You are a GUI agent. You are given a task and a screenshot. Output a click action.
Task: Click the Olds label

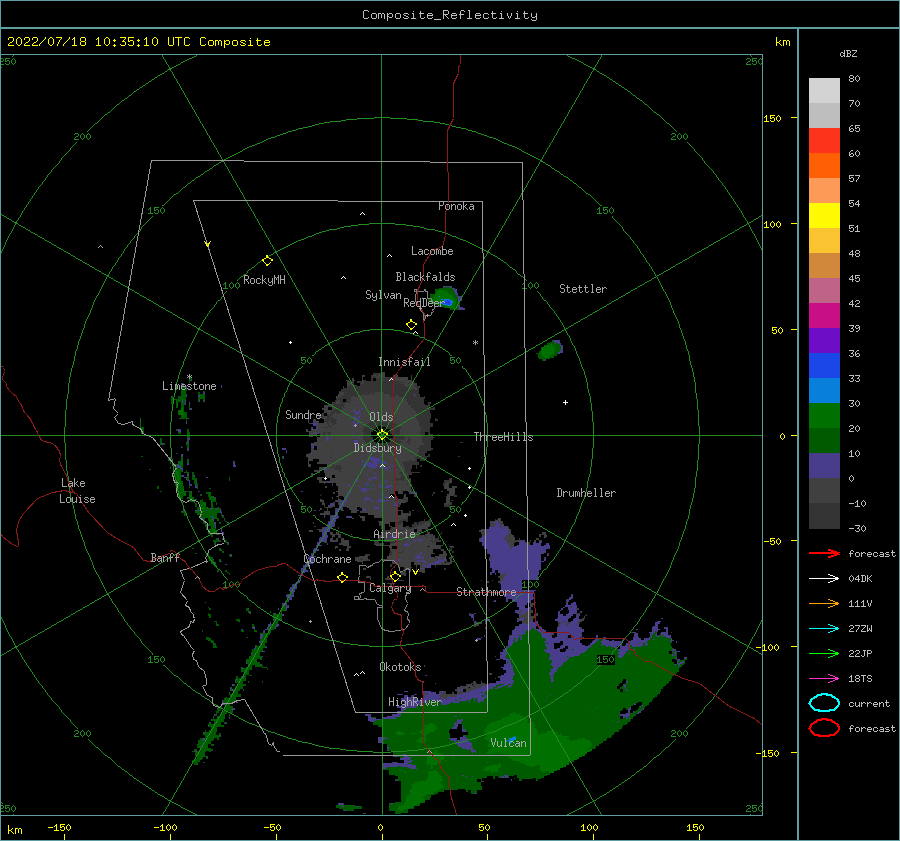pyautogui.click(x=381, y=417)
